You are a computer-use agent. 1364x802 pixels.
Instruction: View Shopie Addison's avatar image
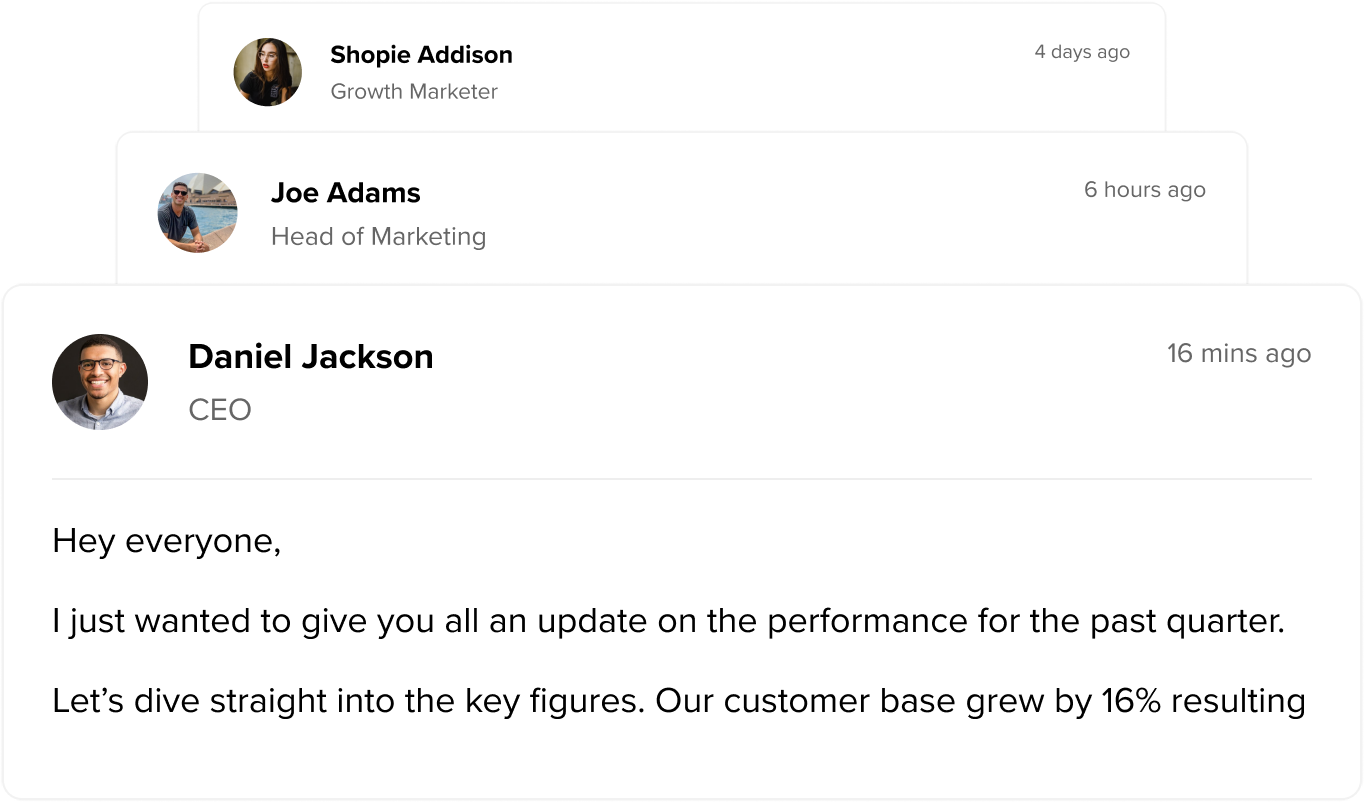[x=268, y=72]
